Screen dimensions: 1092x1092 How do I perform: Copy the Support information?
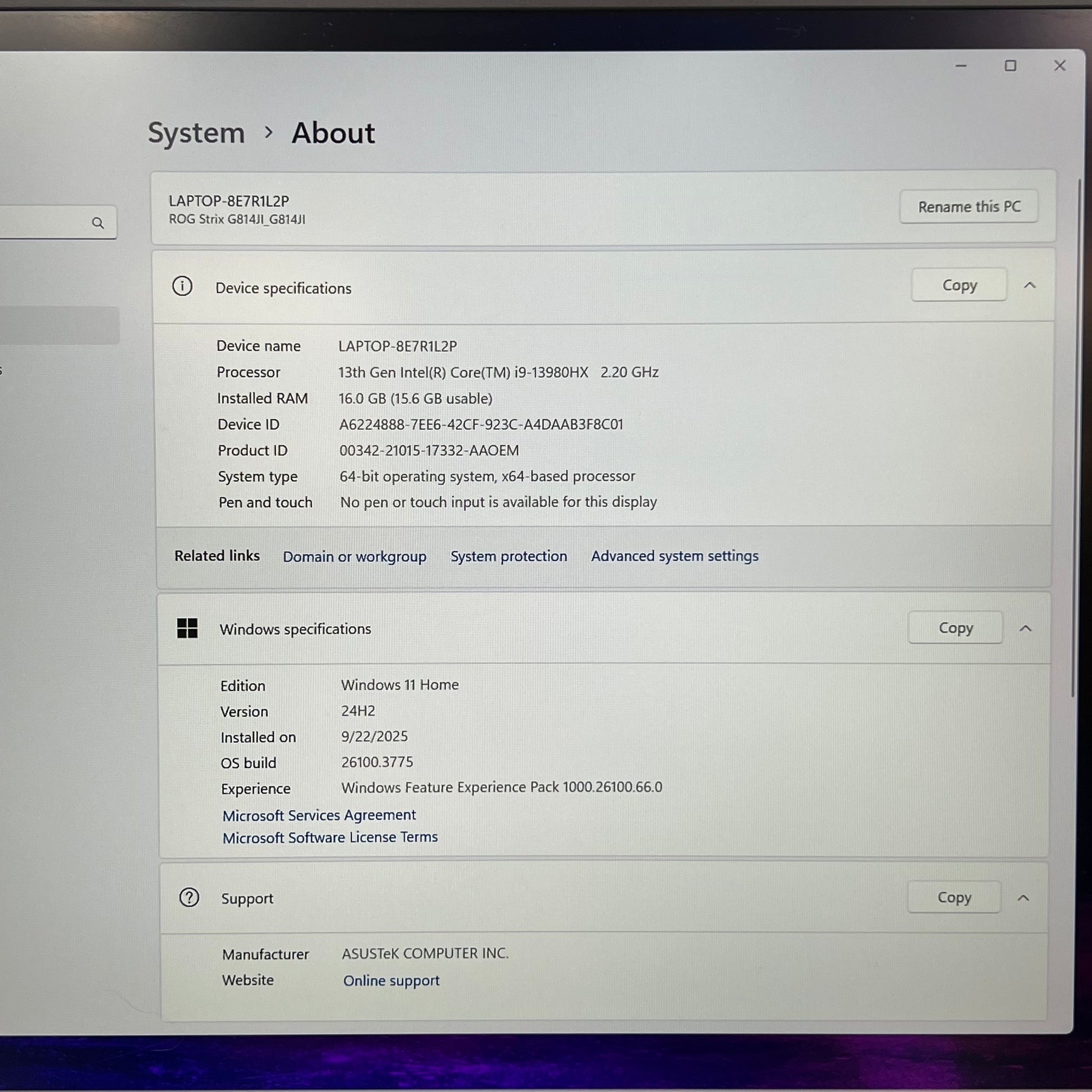[954, 898]
